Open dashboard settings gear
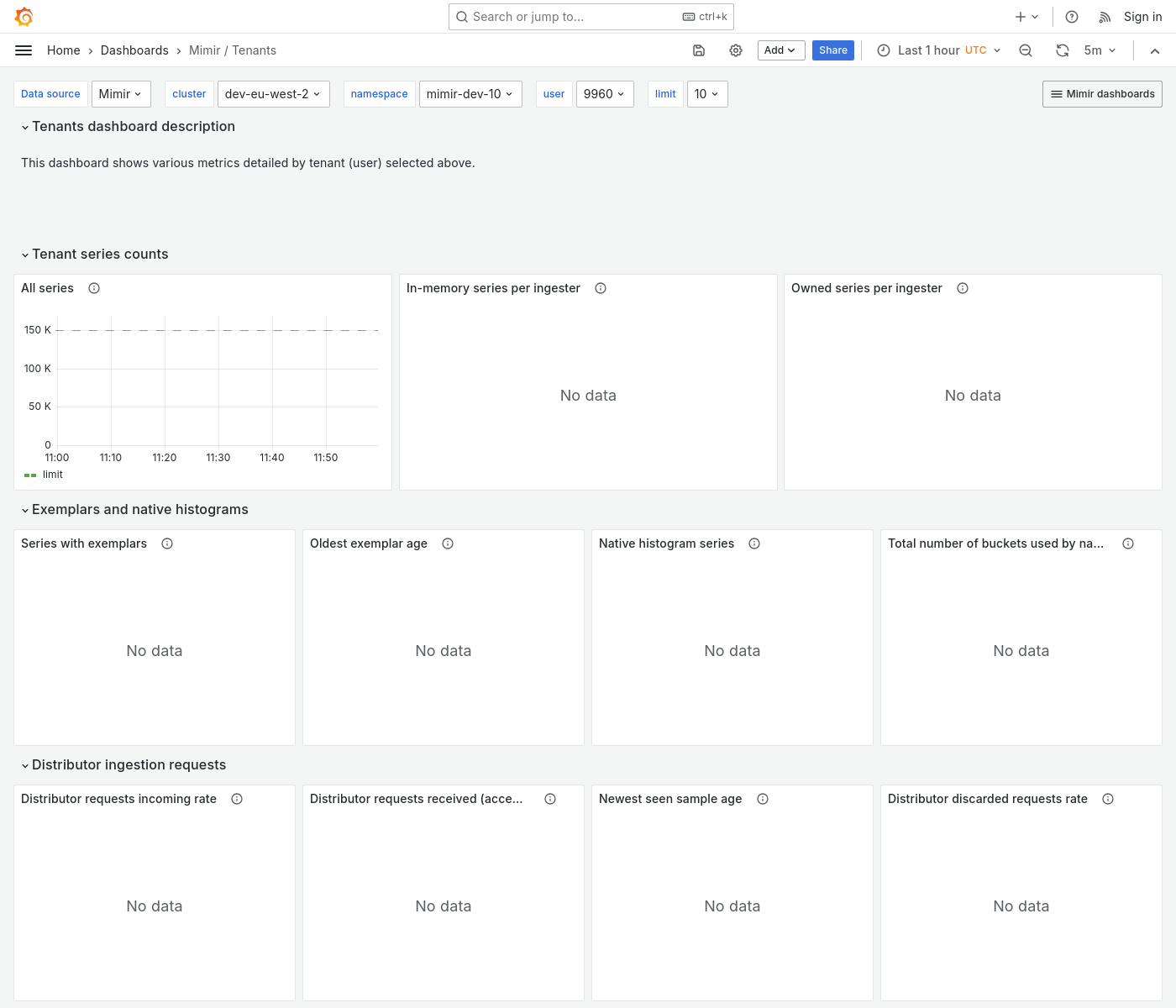Screen dimensions: 1176x1008 tap(736, 50)
